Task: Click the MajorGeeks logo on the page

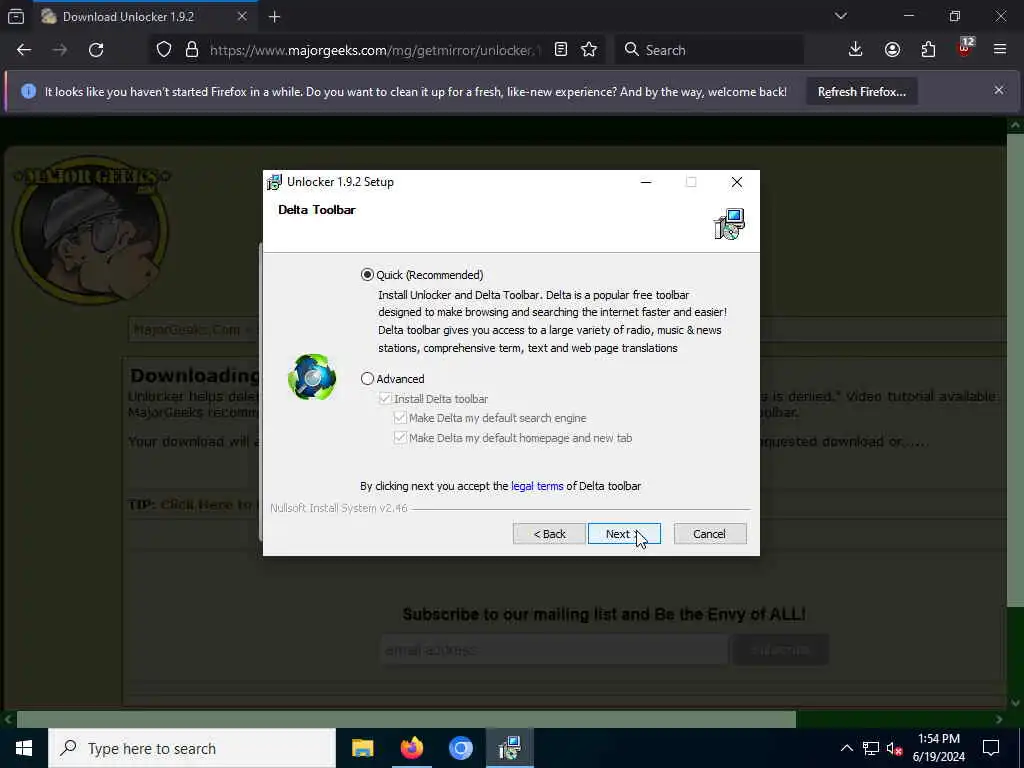Action: pyautogui.click(x=91, y=229)
